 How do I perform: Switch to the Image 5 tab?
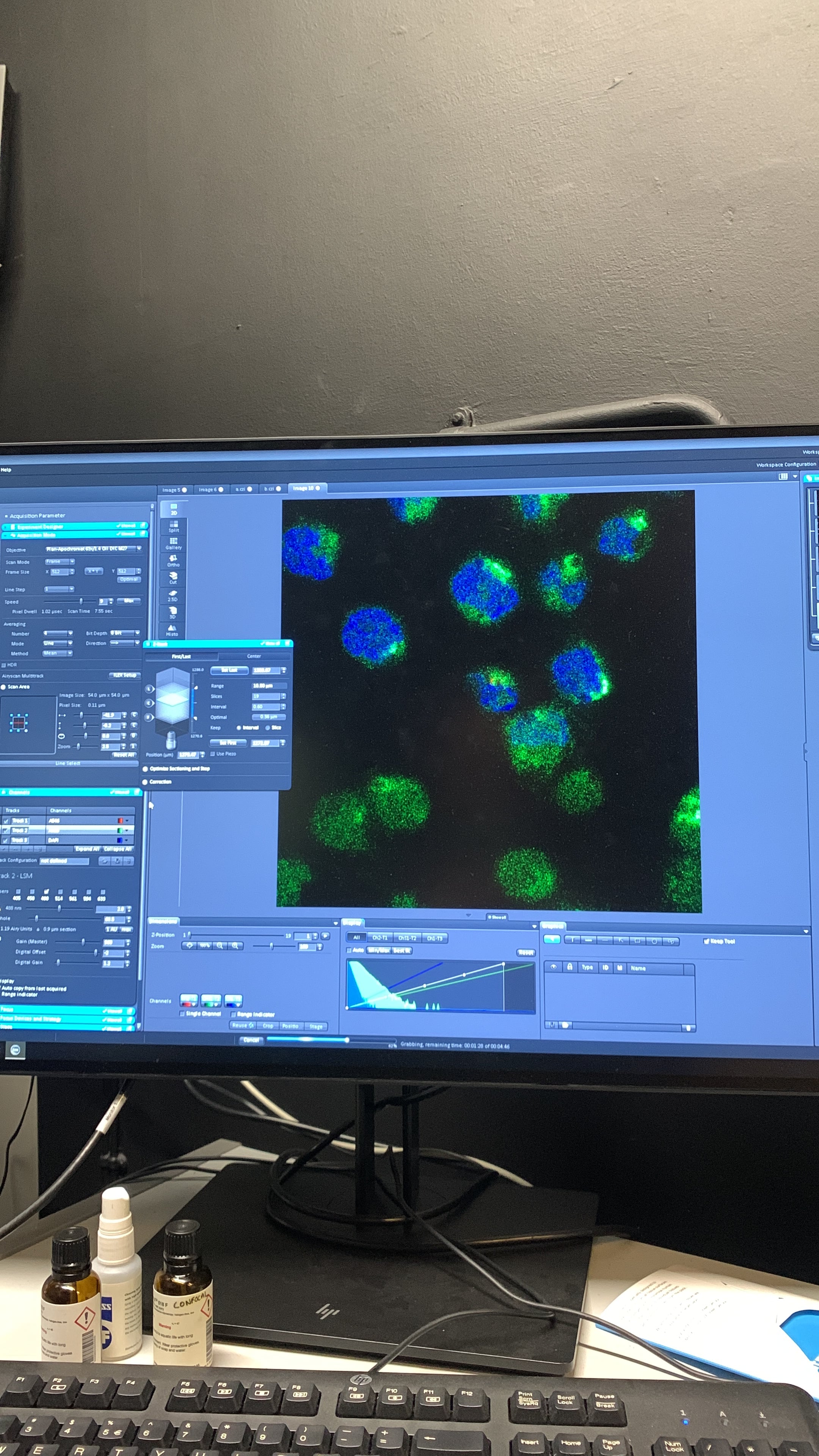[x=175, y=490]
